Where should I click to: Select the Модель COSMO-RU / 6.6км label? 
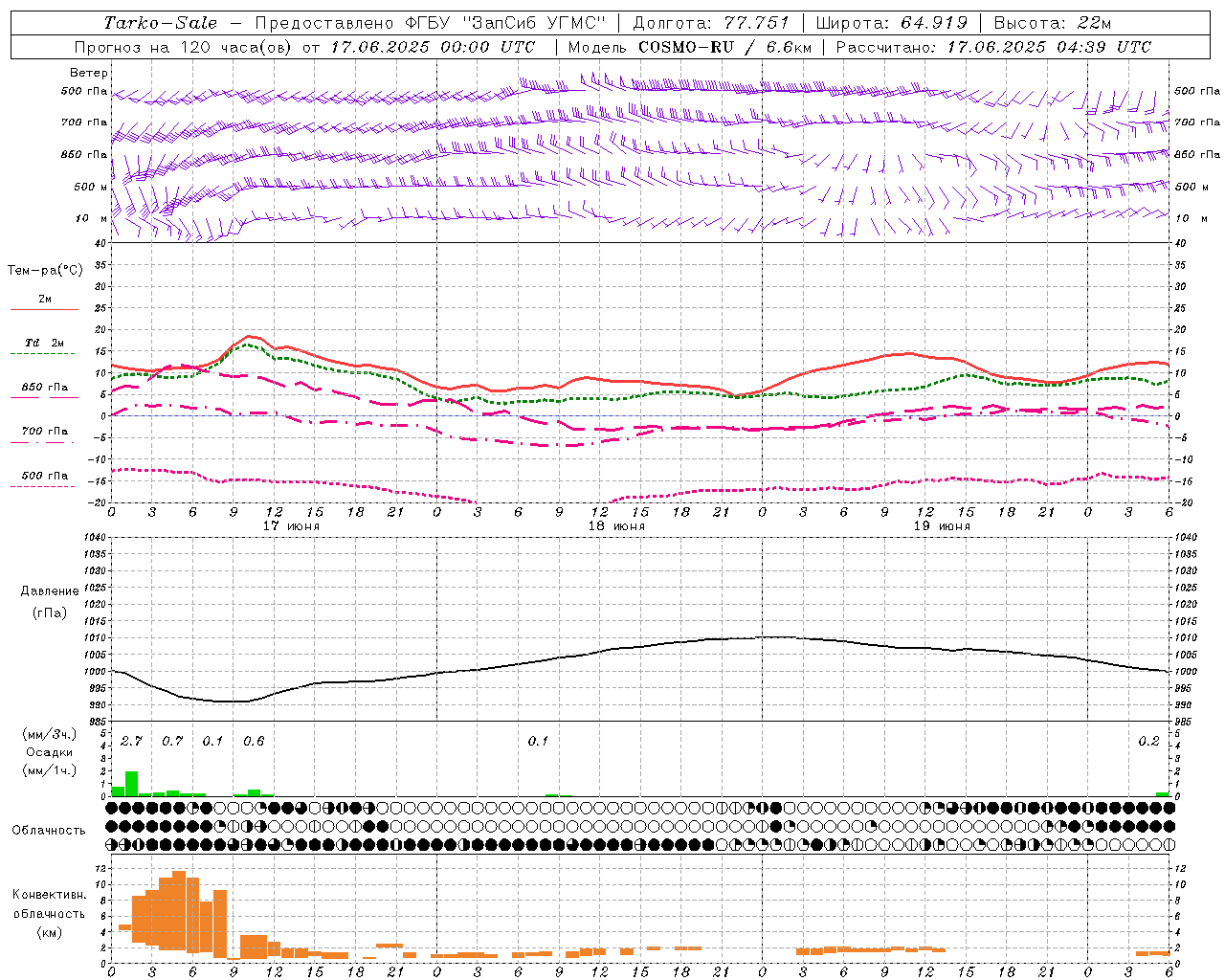click(690, 47)
